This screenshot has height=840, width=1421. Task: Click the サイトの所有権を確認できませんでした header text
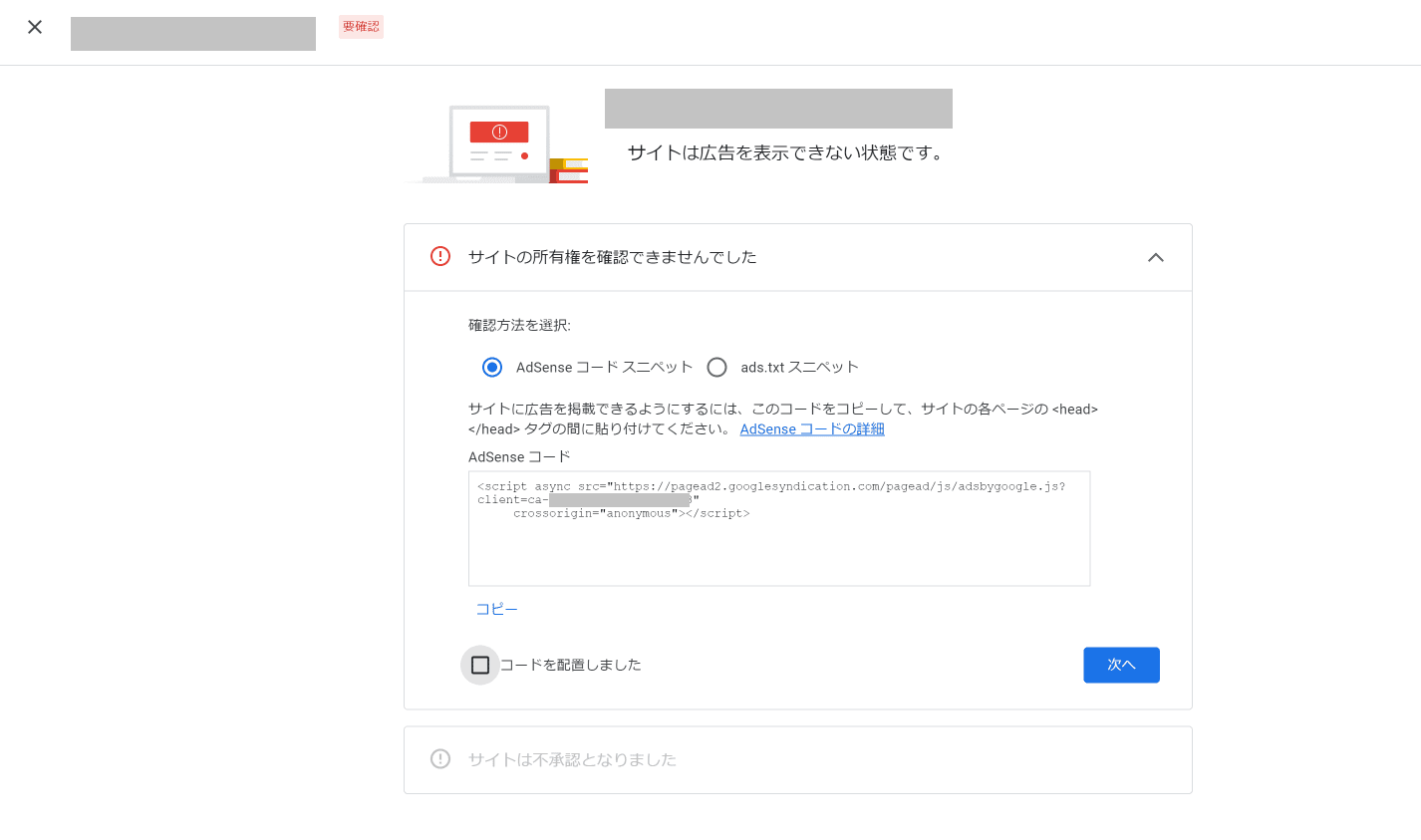click(612, 257)
